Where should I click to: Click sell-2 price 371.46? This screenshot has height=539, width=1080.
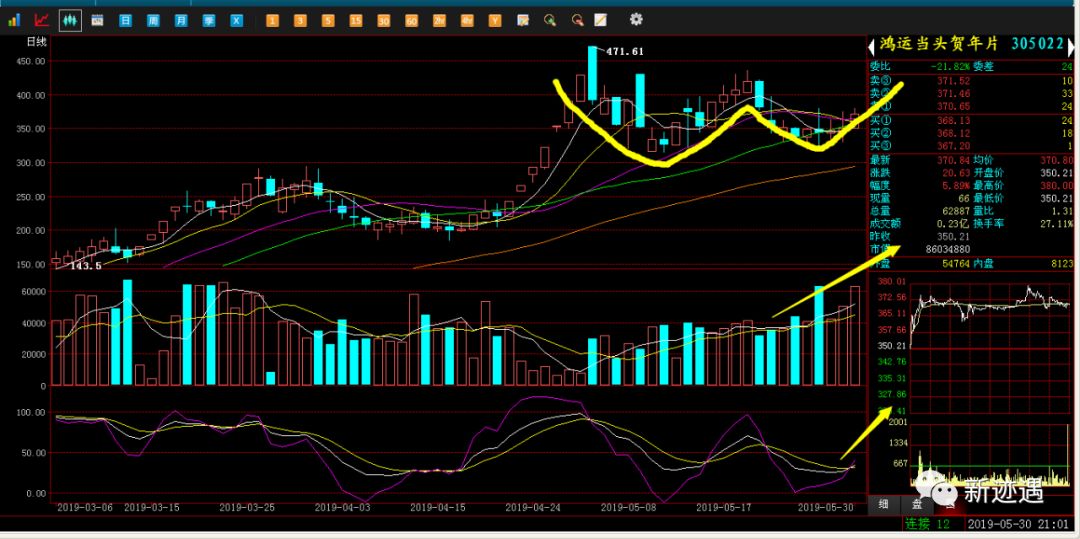click(x=954, y=93)
